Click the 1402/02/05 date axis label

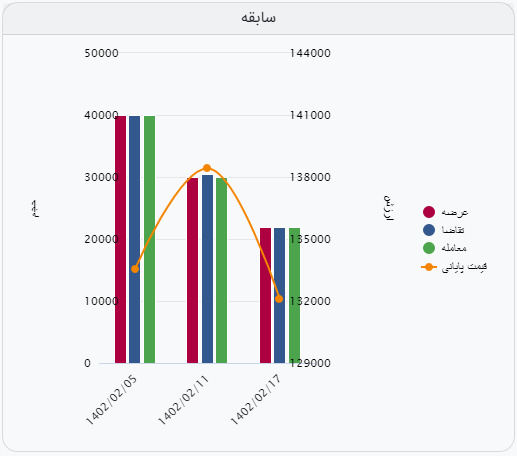pyautogui.click(x=111, y=400)
